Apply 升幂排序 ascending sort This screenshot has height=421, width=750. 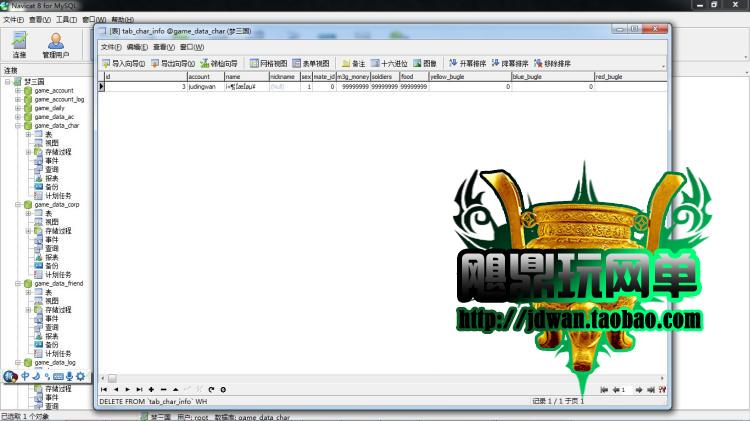tap(467, 63)
